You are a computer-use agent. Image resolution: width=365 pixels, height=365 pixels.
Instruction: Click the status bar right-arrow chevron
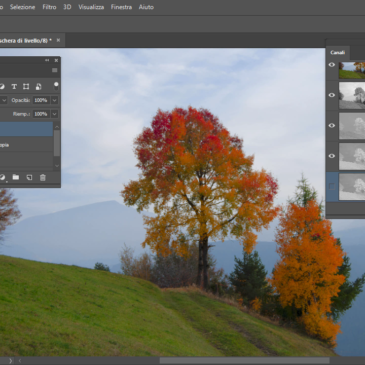10,360
